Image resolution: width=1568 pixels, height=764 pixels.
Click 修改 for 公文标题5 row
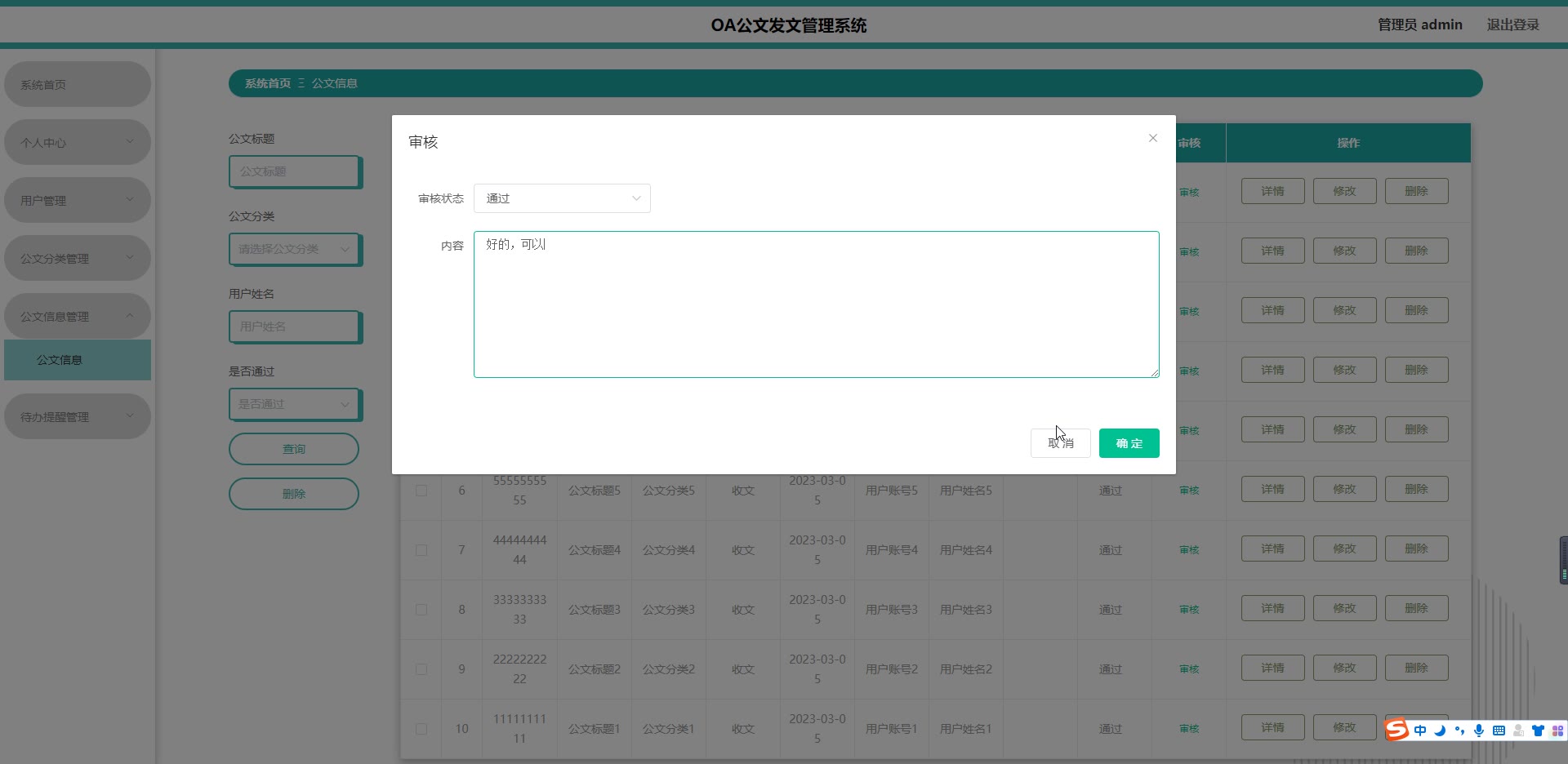point(1344,489)
